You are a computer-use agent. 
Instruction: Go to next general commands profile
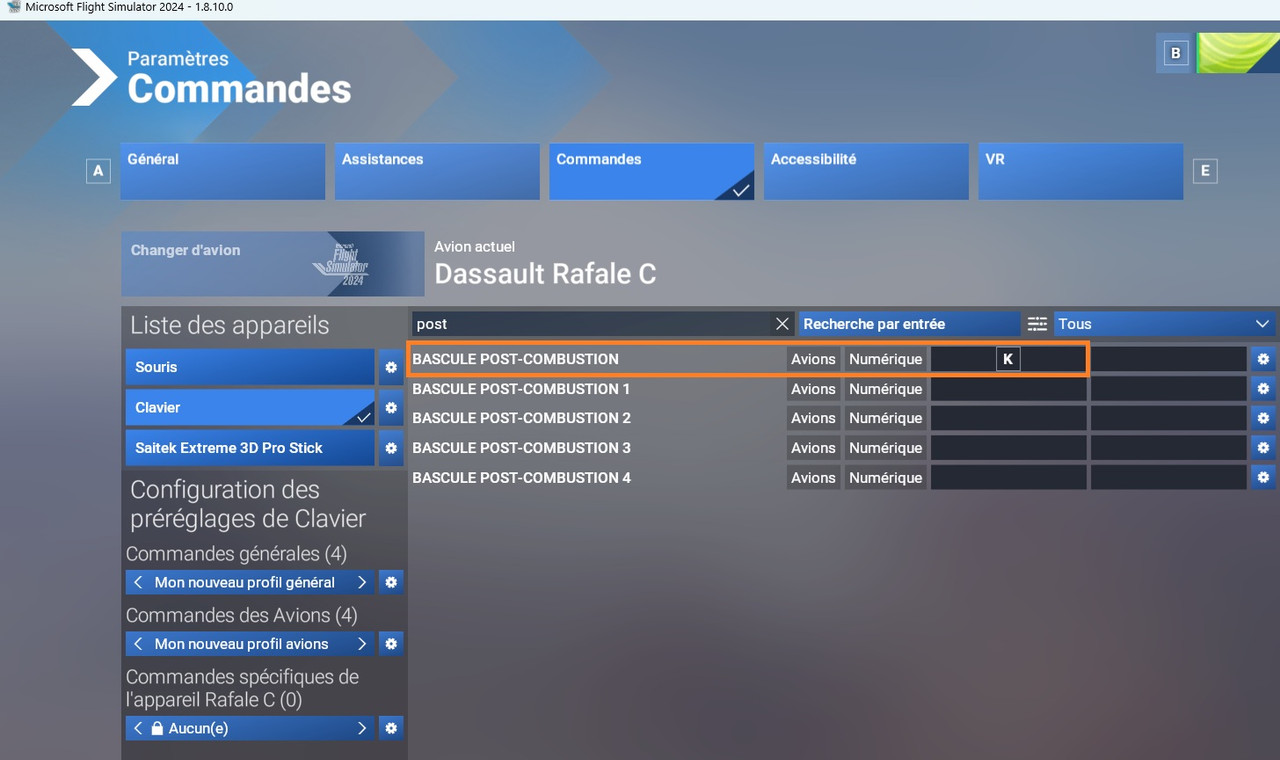362,582
